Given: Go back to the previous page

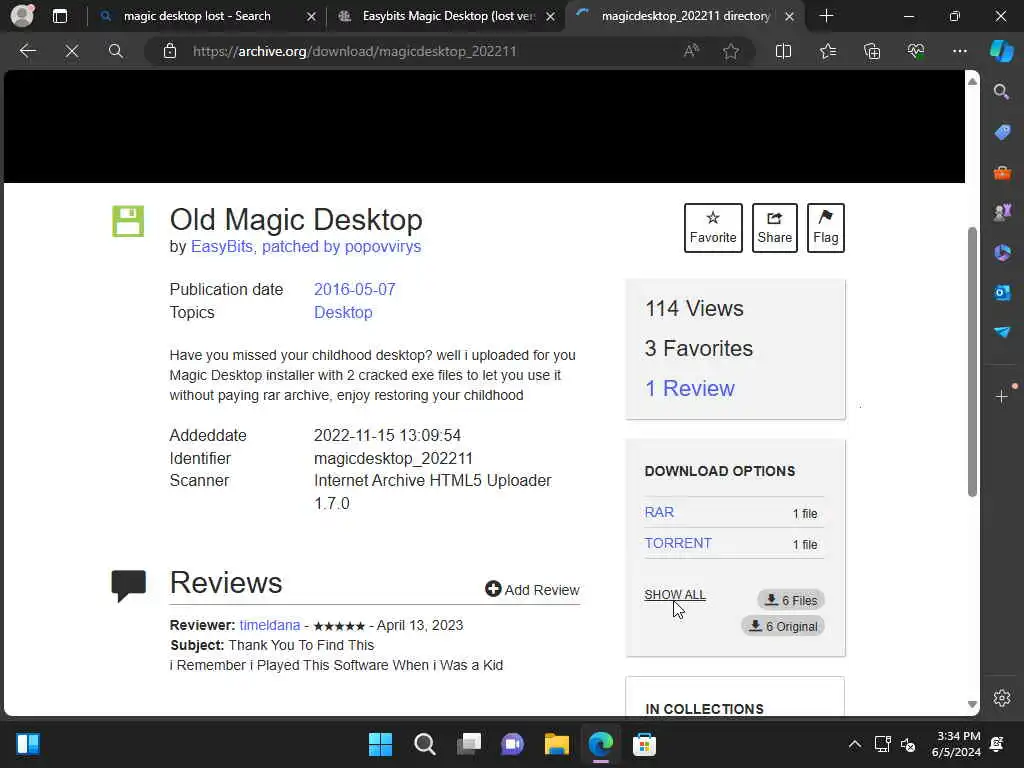Looking at the screenshot, I should click(27, 51).
